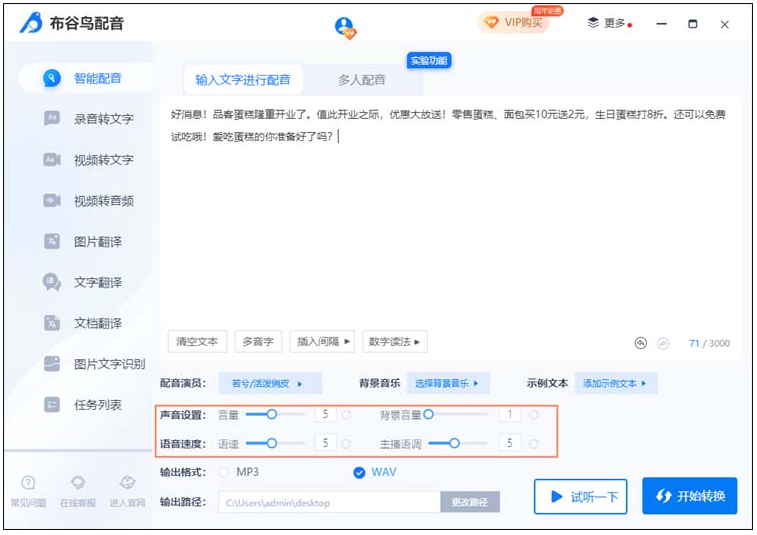Select the 视频转音频 sidebar icon

tap(52, 201)
